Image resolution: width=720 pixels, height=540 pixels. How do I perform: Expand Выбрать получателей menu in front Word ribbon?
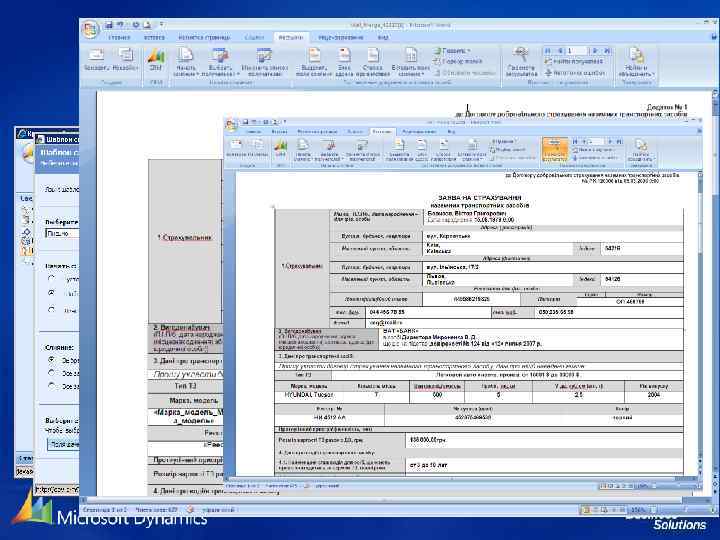[x=329, y=150]
